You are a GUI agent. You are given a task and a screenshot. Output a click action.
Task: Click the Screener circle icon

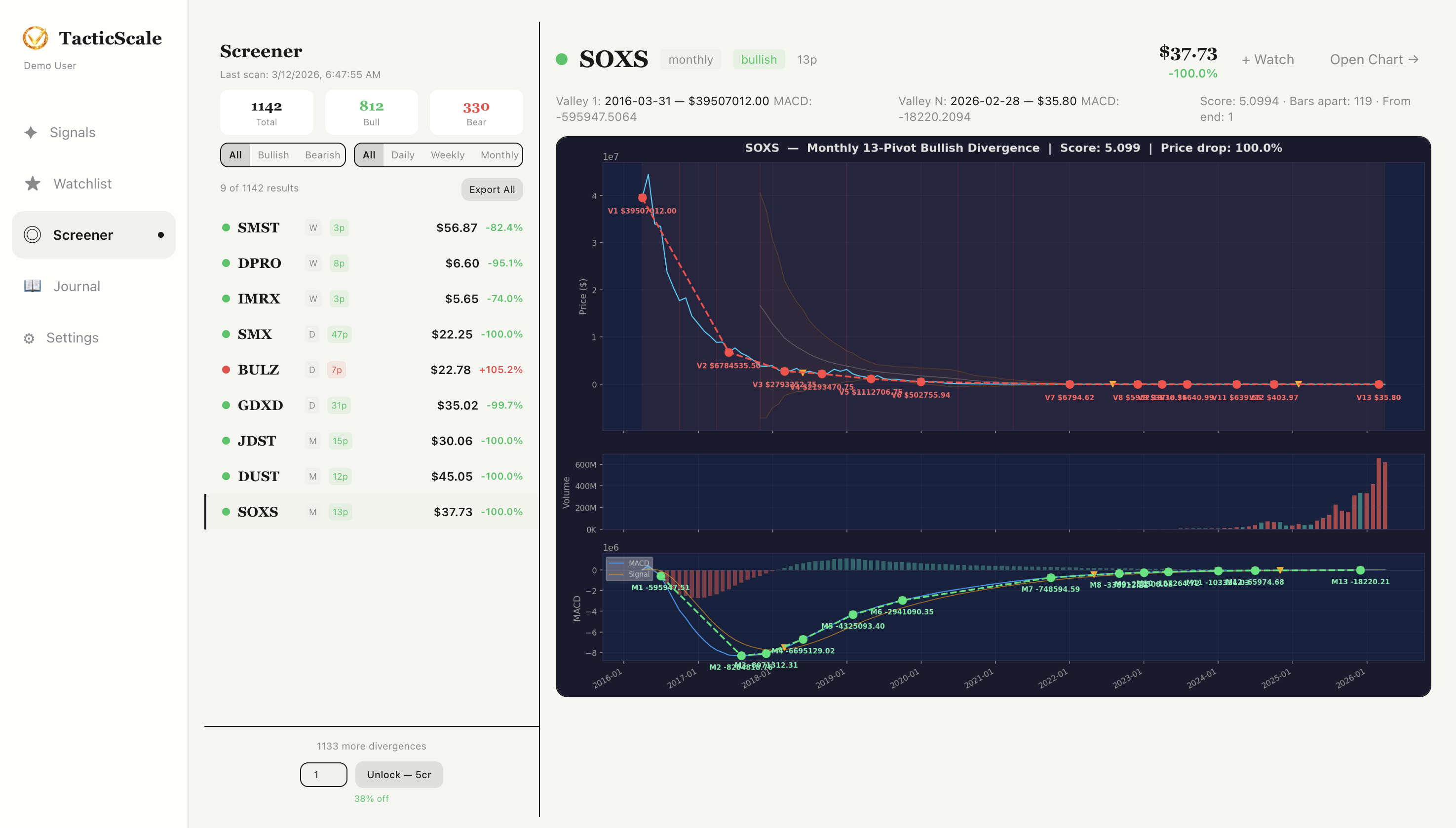point(33,235)
